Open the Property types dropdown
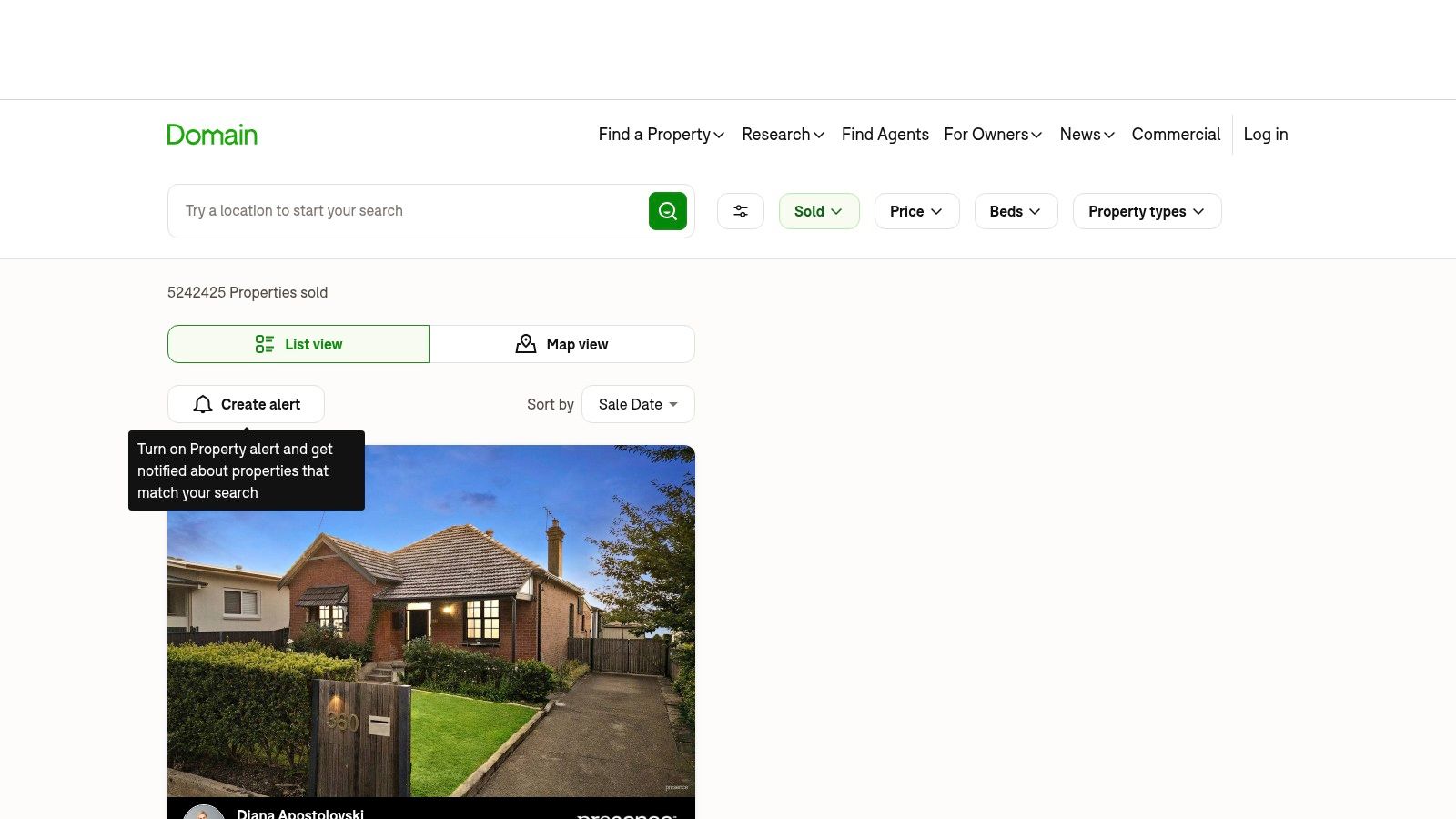This screenshot has height=819, width=1456. [x=1146, y=210]
